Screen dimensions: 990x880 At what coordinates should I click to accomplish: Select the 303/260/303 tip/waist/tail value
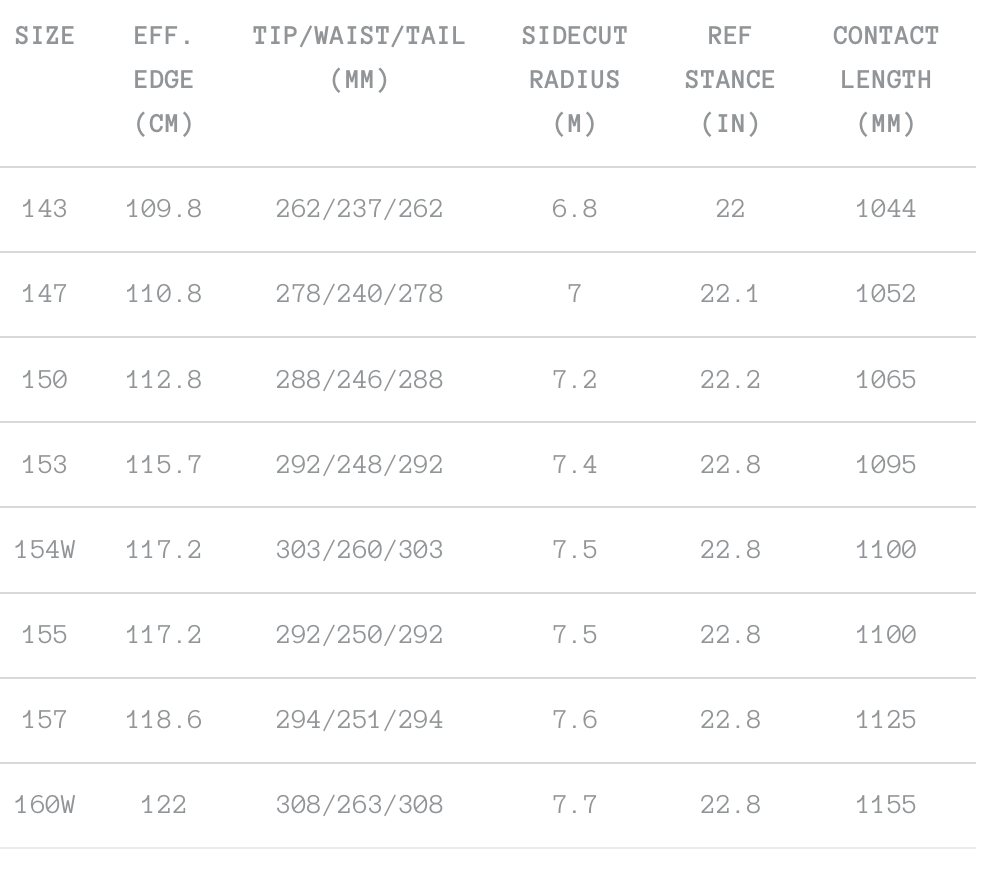(x=359, y=550)
